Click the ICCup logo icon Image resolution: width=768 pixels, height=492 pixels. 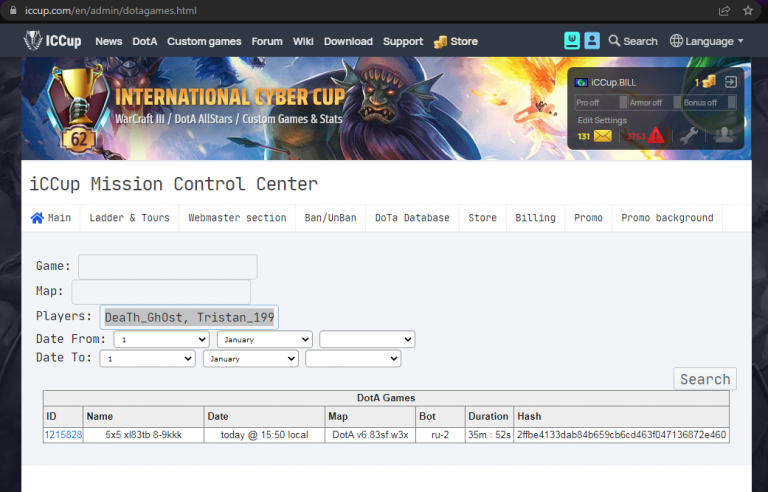pos(33,41)
